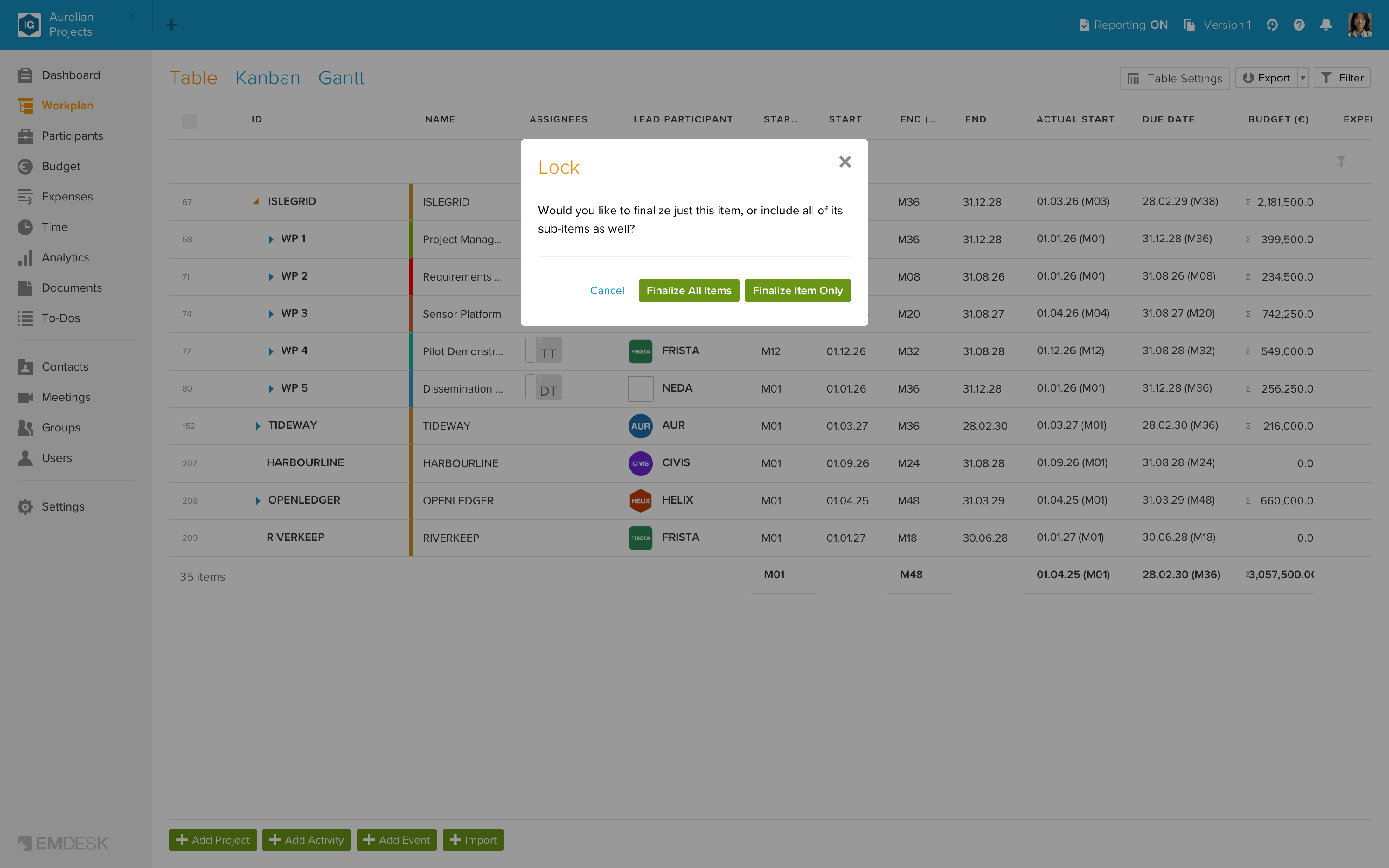Screen dimensions: 1389x868
Task: Open the Filter button
Action: point(1342,78)
